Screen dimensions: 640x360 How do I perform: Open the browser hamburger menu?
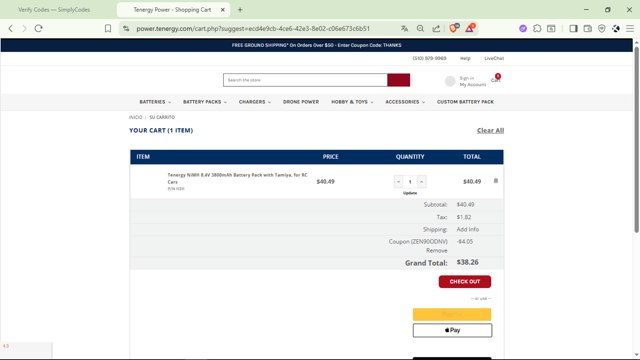pos(630,29)
